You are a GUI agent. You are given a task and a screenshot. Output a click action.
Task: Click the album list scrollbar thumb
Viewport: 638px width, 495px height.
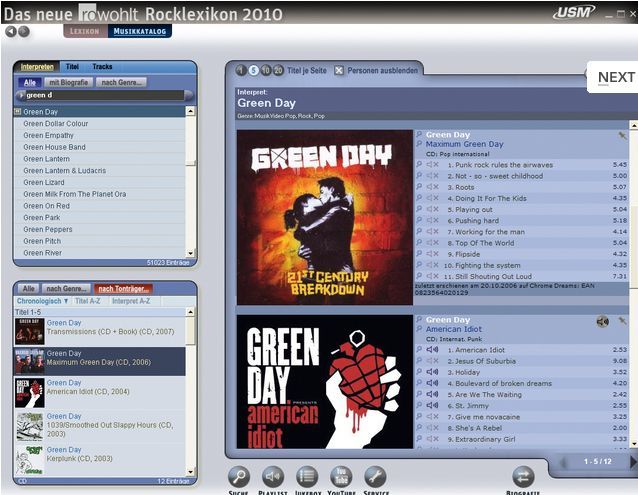190,331
